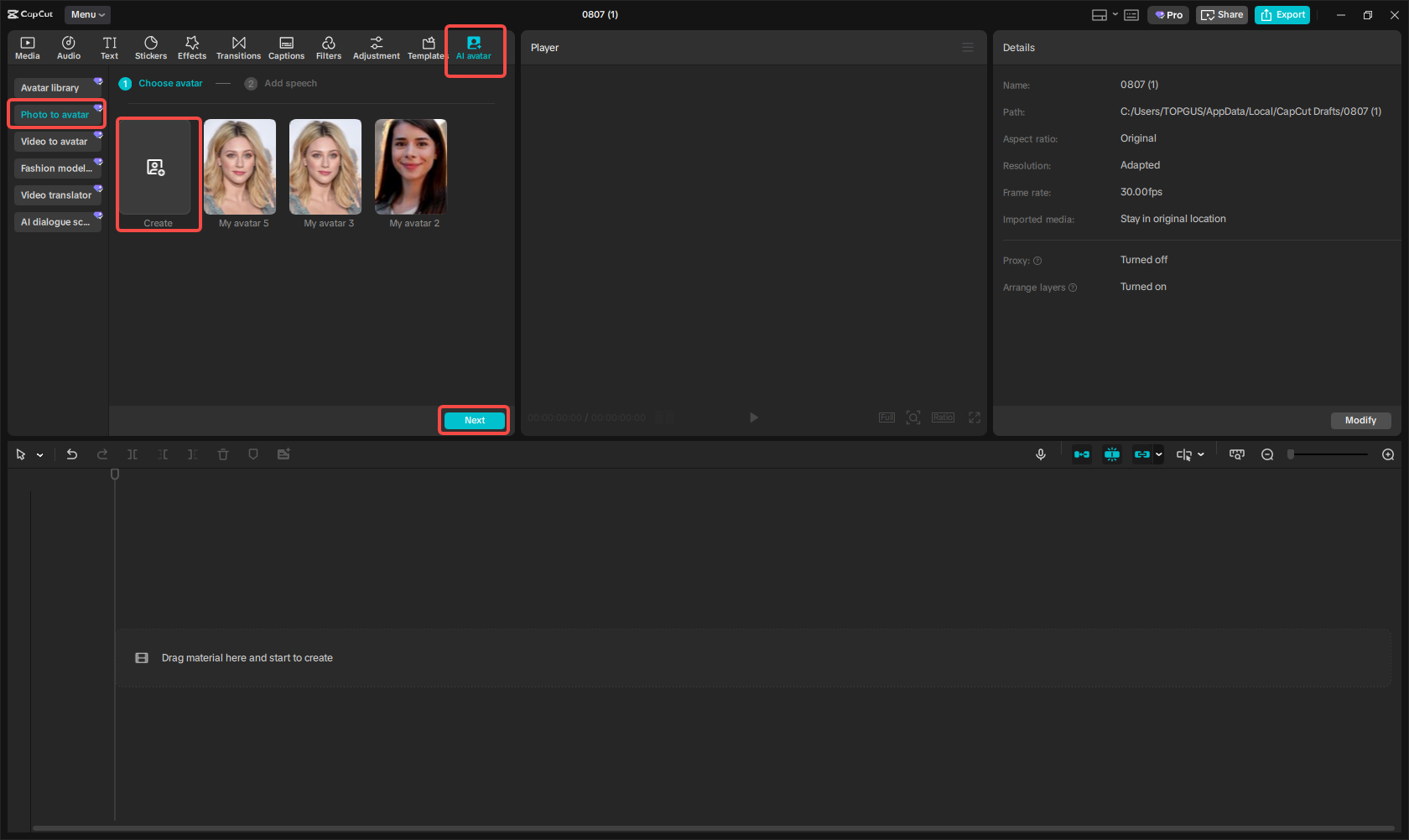
Task: Open the Templates panel
Action: (428, 48)
